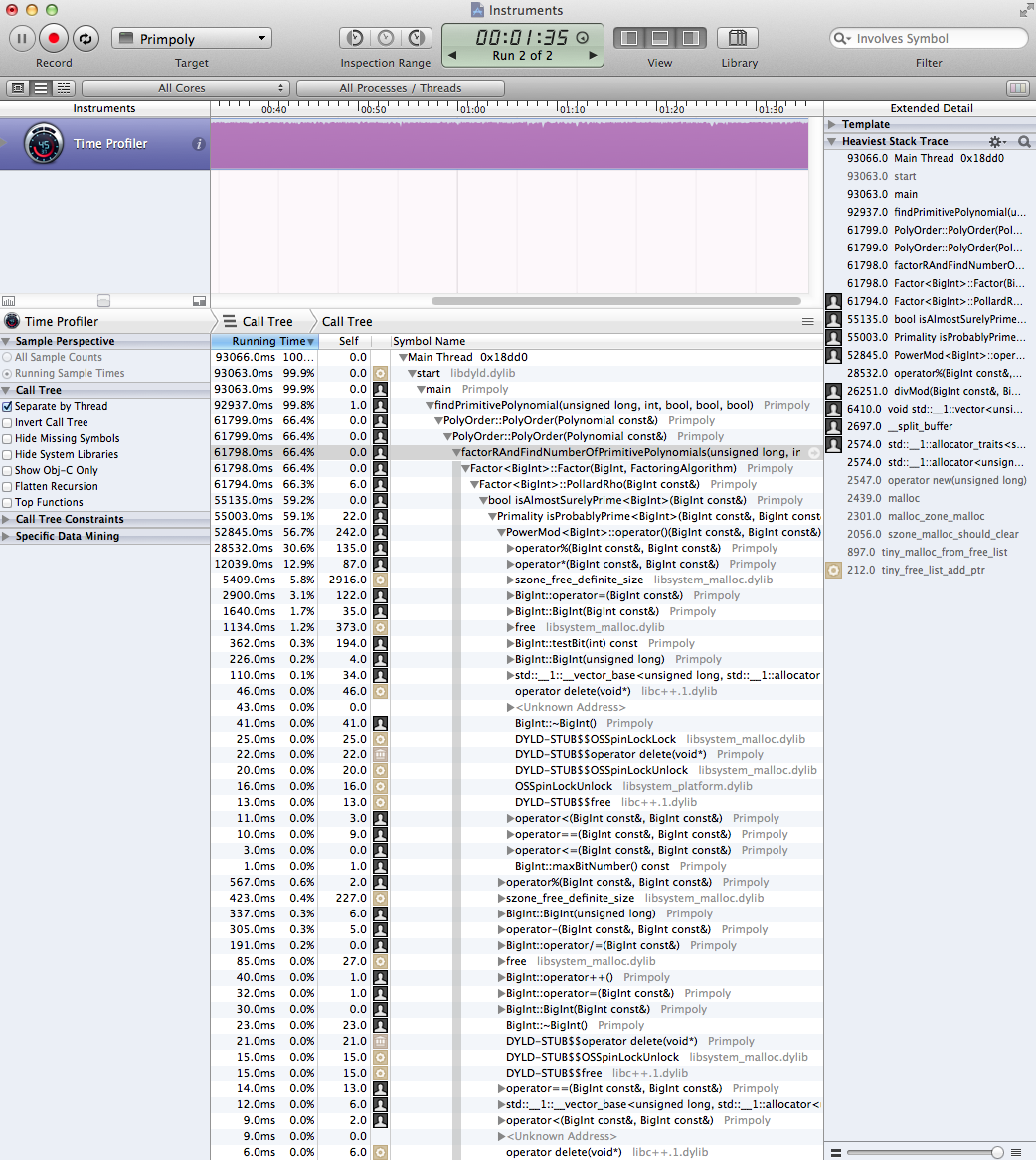Image resolution: width=1036 pixels, height=1160 pixels.
Task: Open the Primpoly target dropdown
Action: point(191,39)
